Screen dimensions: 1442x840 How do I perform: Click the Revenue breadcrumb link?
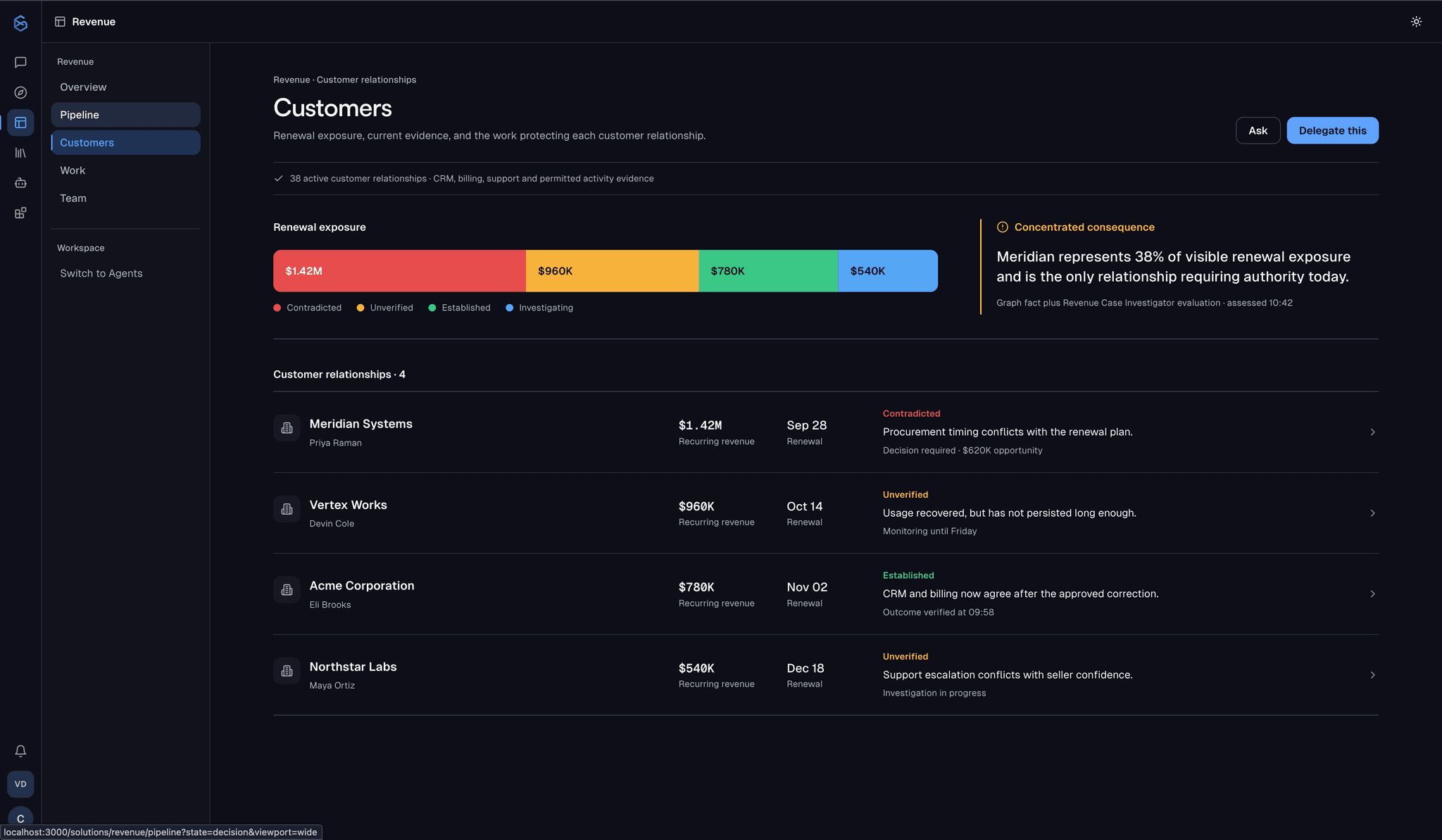(291, 80)
